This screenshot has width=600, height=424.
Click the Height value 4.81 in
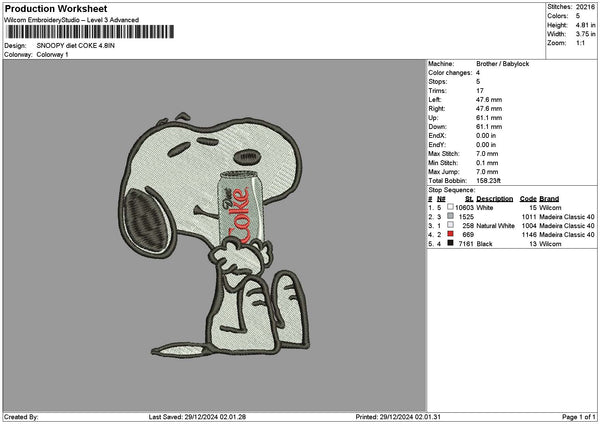(585, 25)
